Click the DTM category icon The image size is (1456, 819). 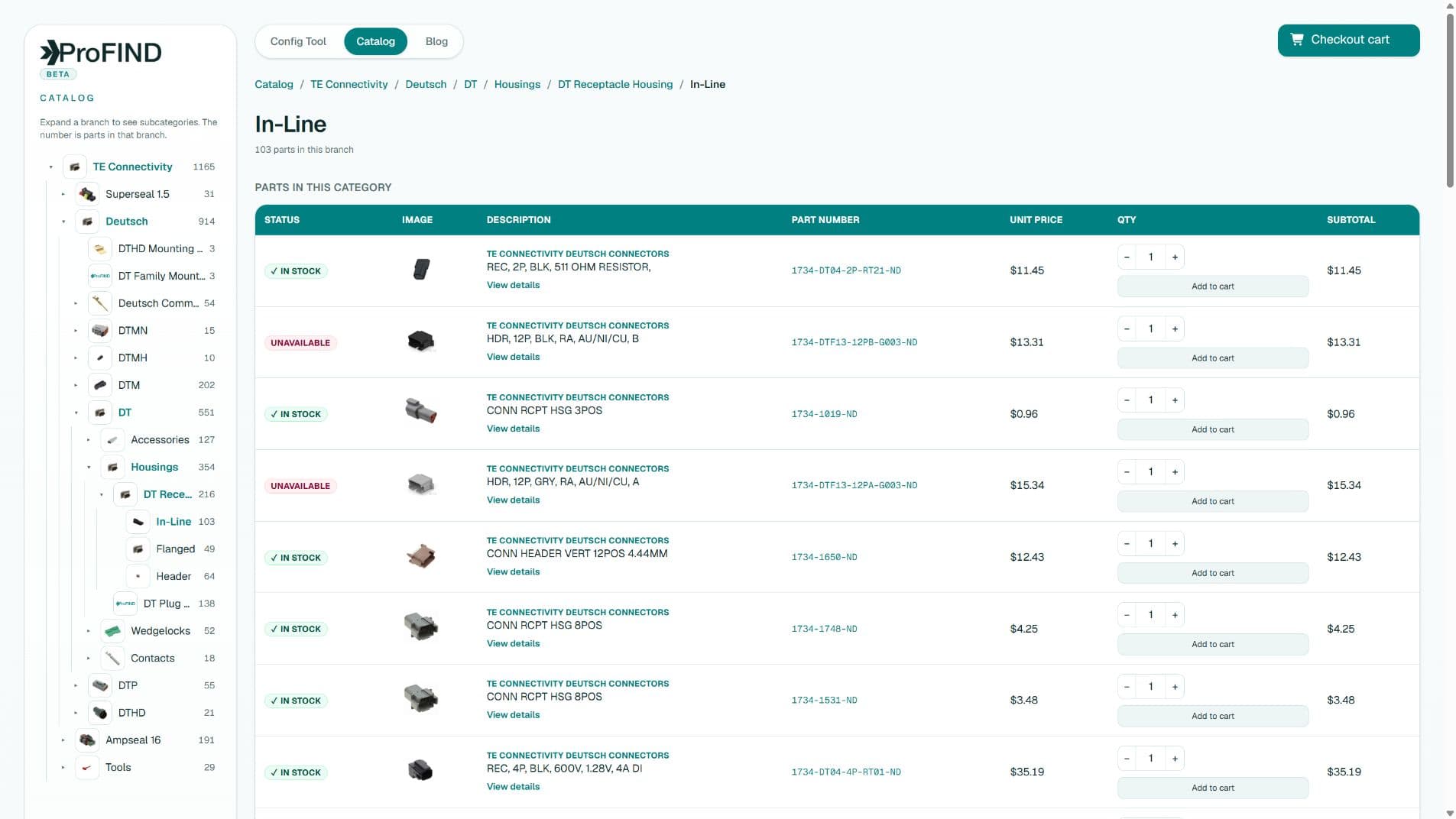point(100,385)
